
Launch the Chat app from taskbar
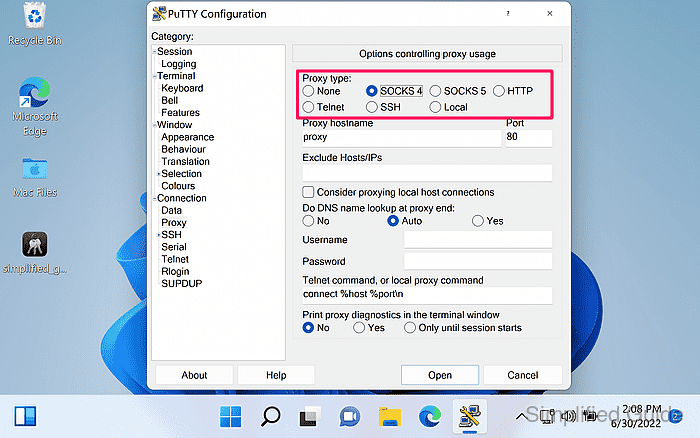[350, 417]
